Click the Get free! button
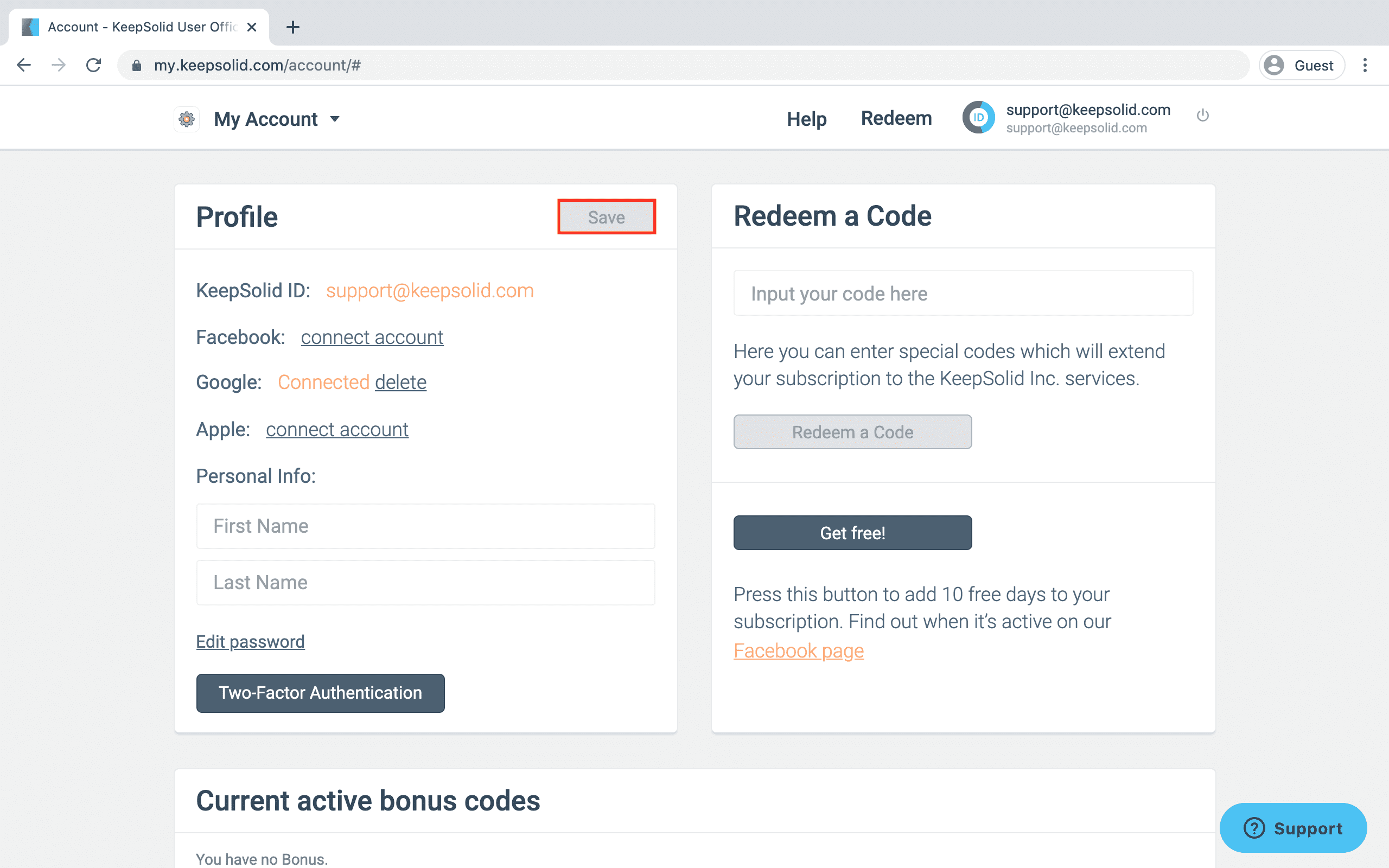 click(x=852, y=533)
